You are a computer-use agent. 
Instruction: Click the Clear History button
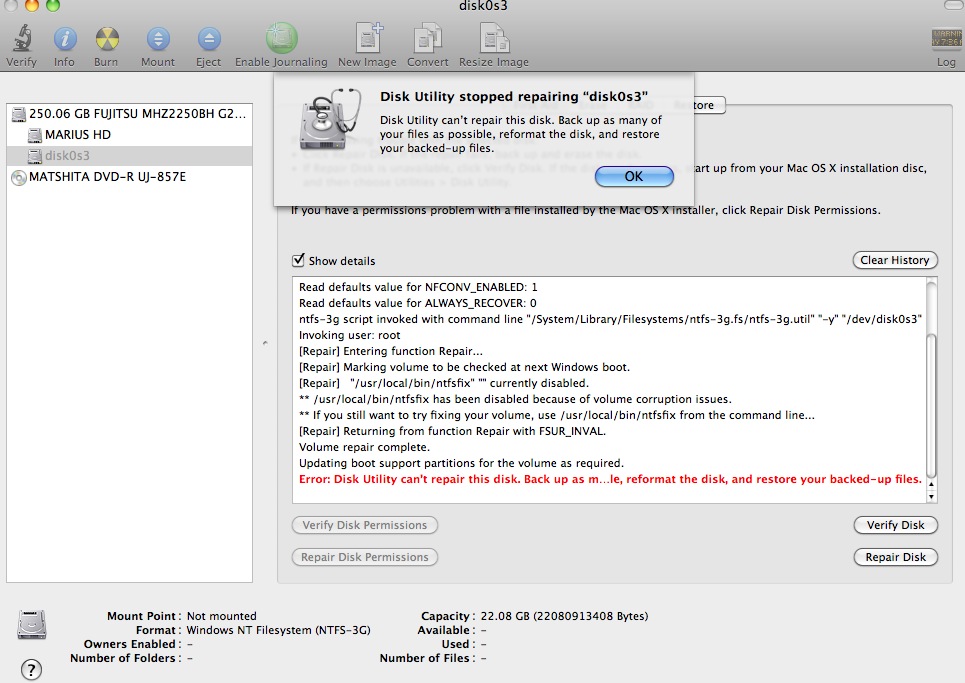tap(895, 260)
